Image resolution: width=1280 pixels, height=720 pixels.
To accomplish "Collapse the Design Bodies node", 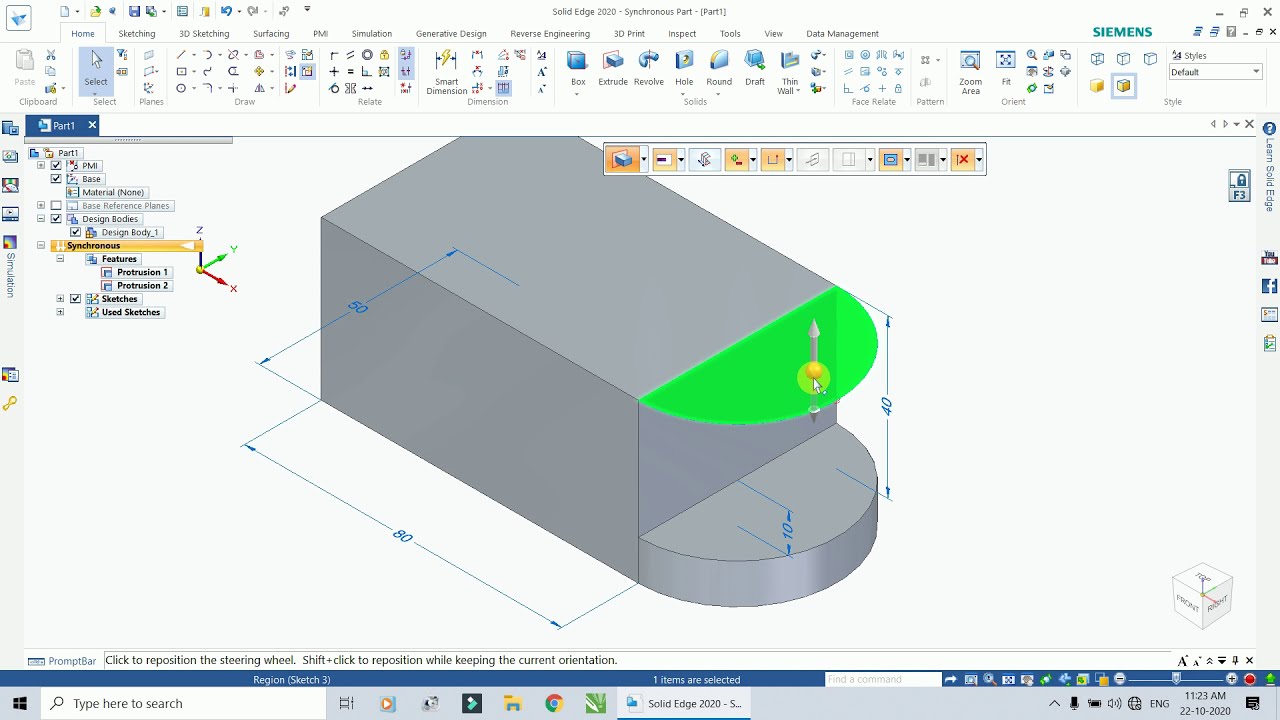I will [41, 219].
